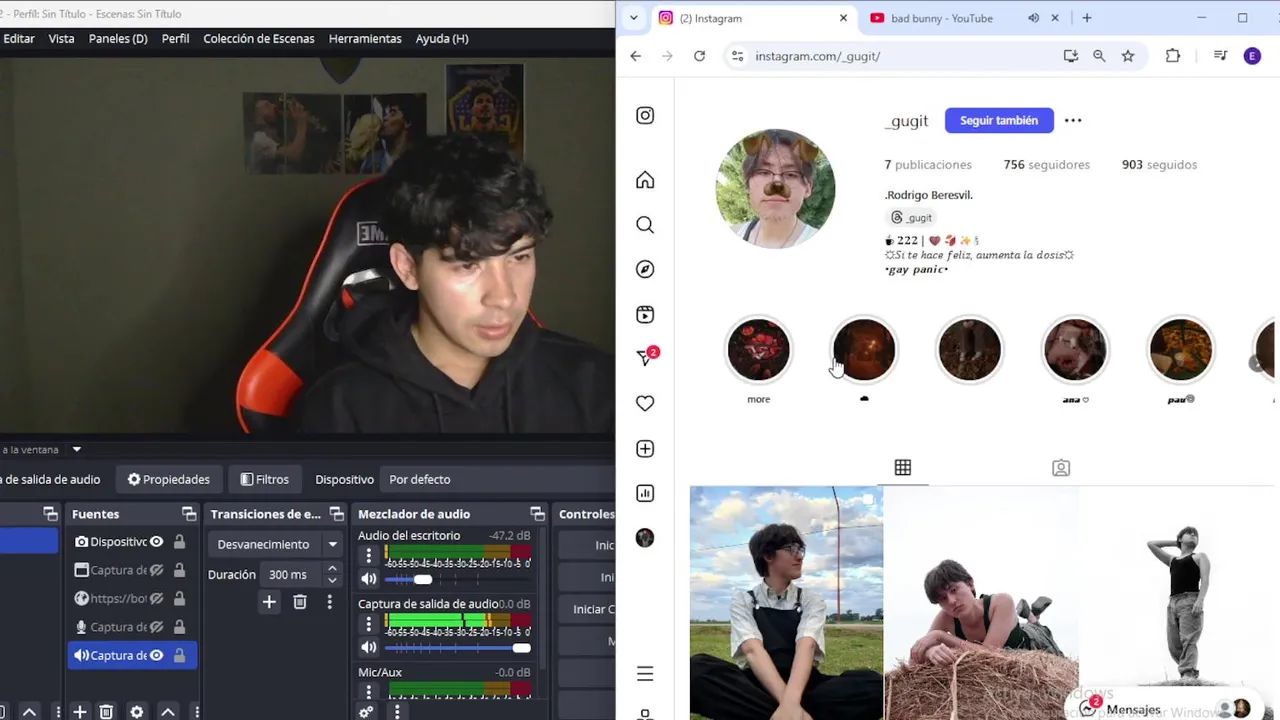Open Instagram home from the sidebar house icon
This screenshot has height=720, width=1280.
645,180
